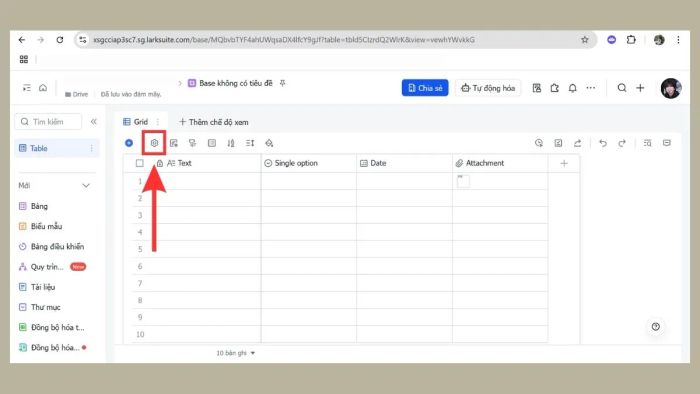Image resolution: width=700 pixels, height=394 pixels.
Task: Create new Bảng điều khiển
Action: (51, 246)
